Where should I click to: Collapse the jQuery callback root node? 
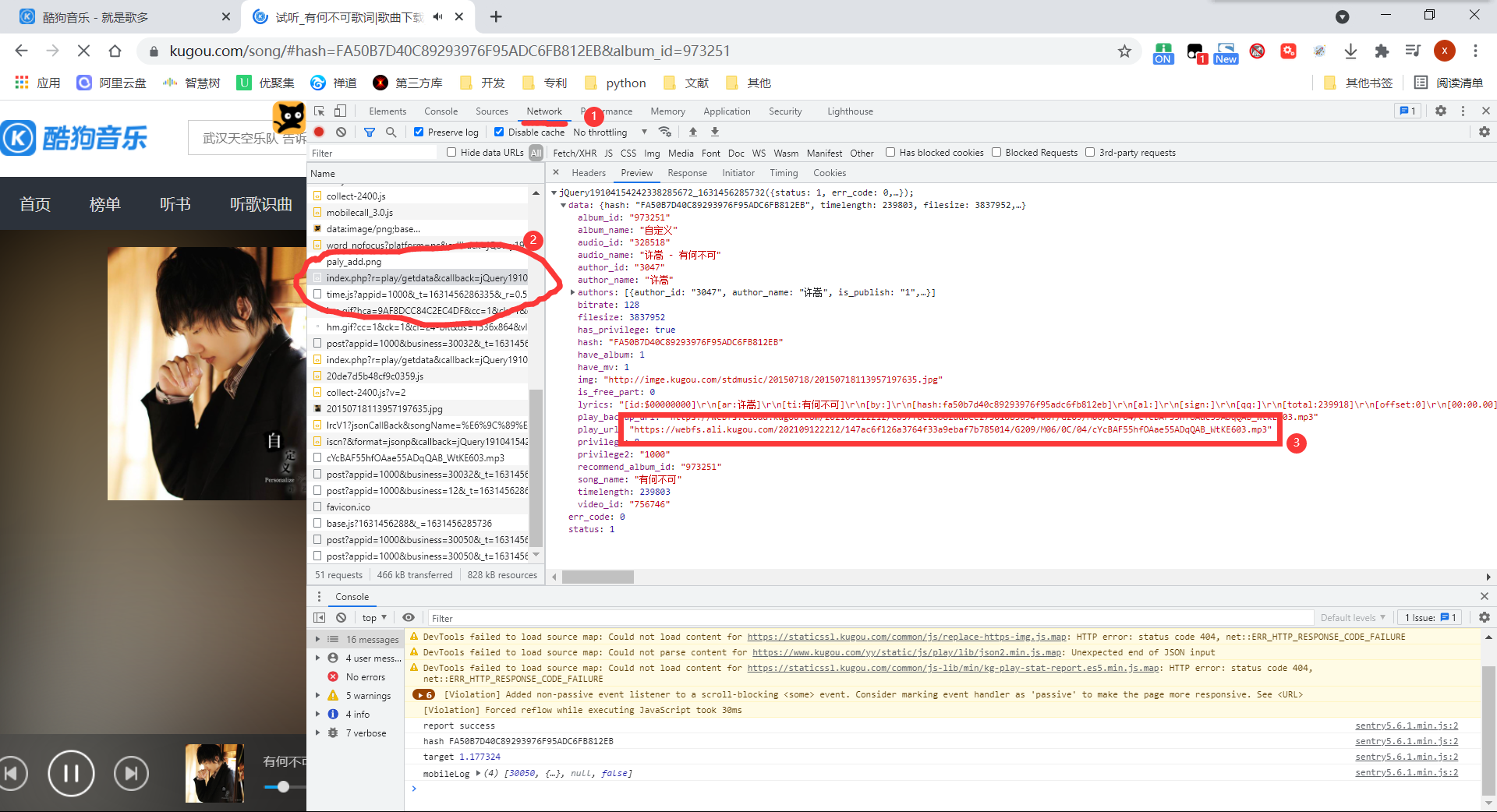point(554,192)
